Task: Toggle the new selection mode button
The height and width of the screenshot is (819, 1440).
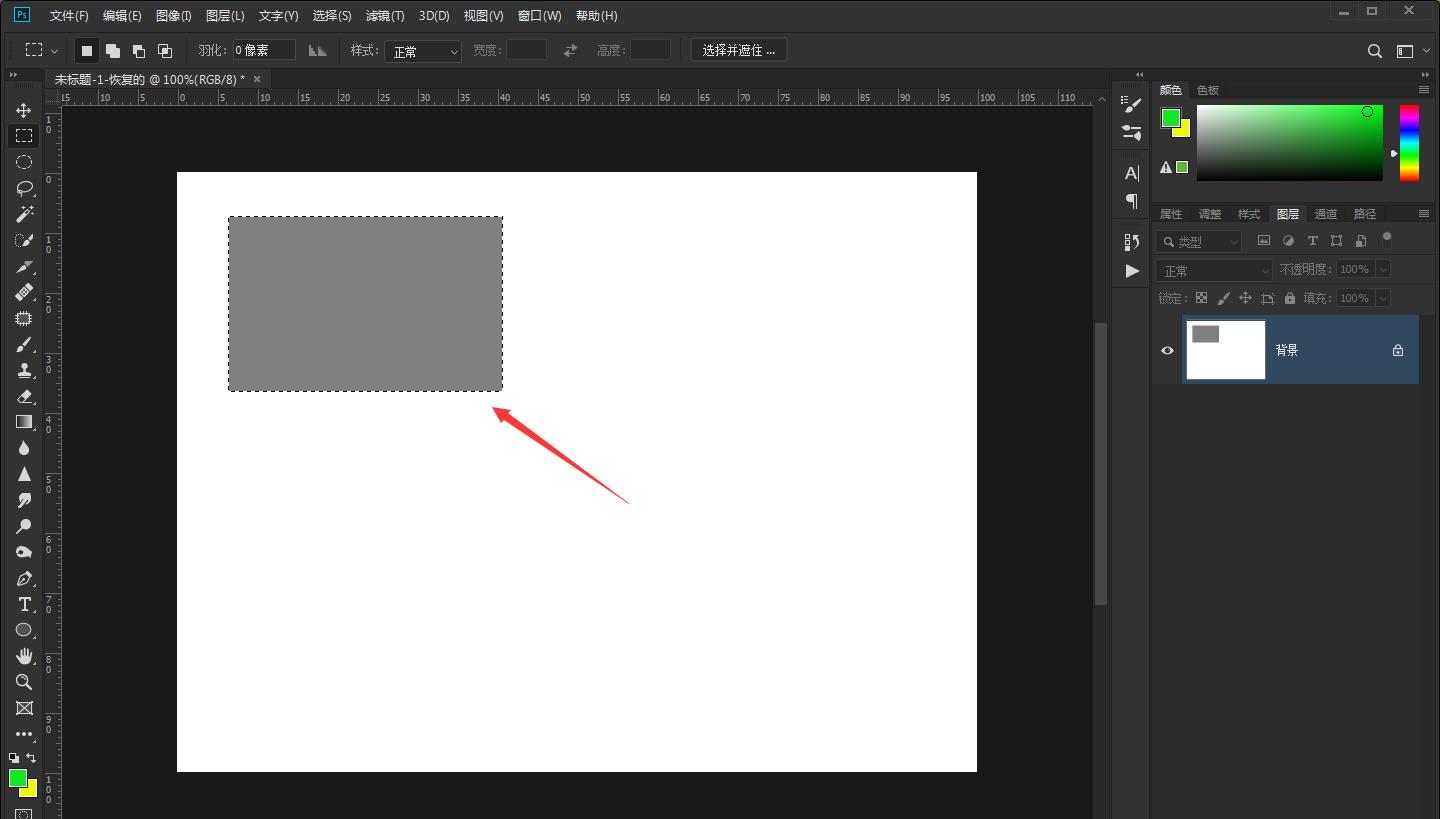Action: click(x=87, y=50)
